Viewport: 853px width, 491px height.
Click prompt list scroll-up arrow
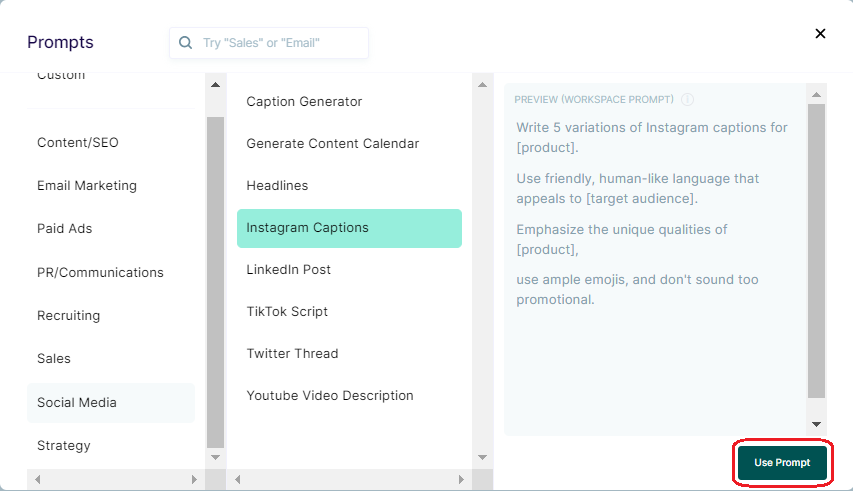[483, 85]
